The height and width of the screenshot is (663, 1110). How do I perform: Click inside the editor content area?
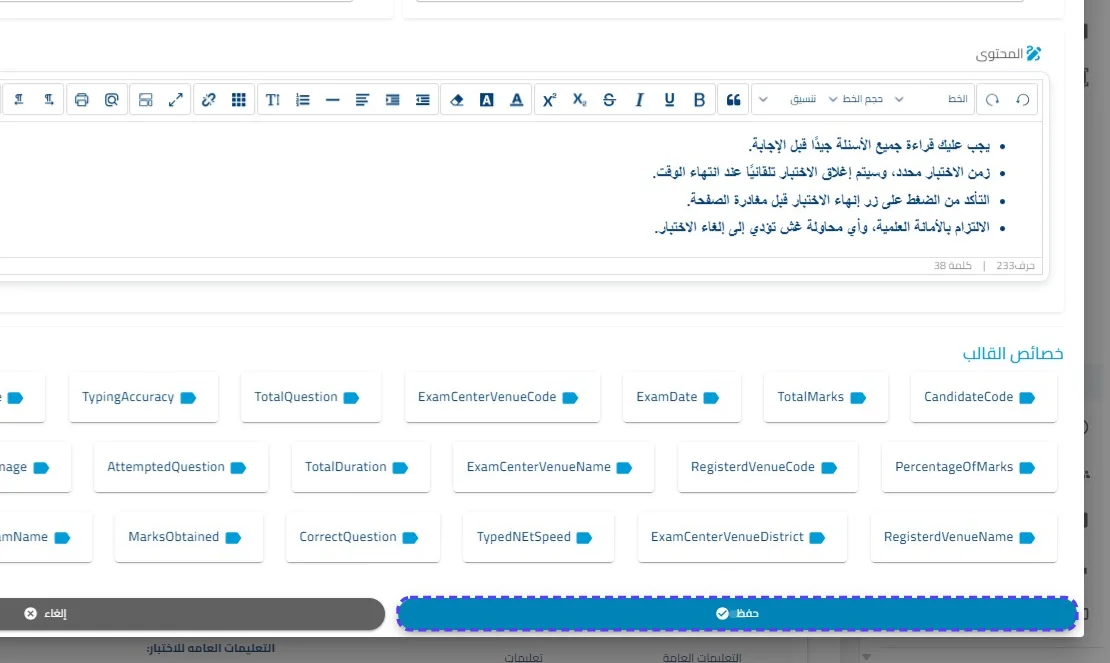(x=520, y=189)
